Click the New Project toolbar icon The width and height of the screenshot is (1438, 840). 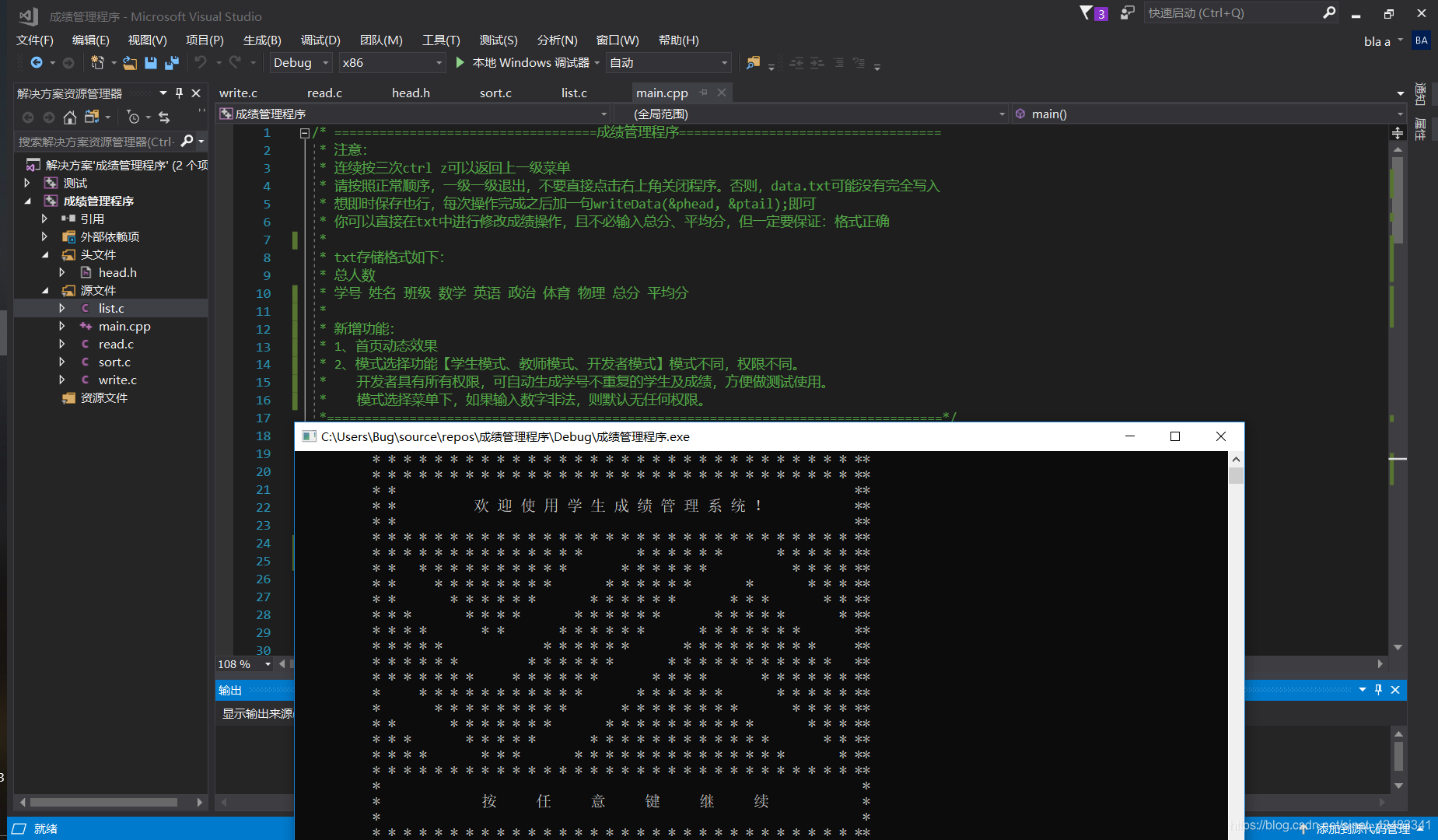[97, 62]
